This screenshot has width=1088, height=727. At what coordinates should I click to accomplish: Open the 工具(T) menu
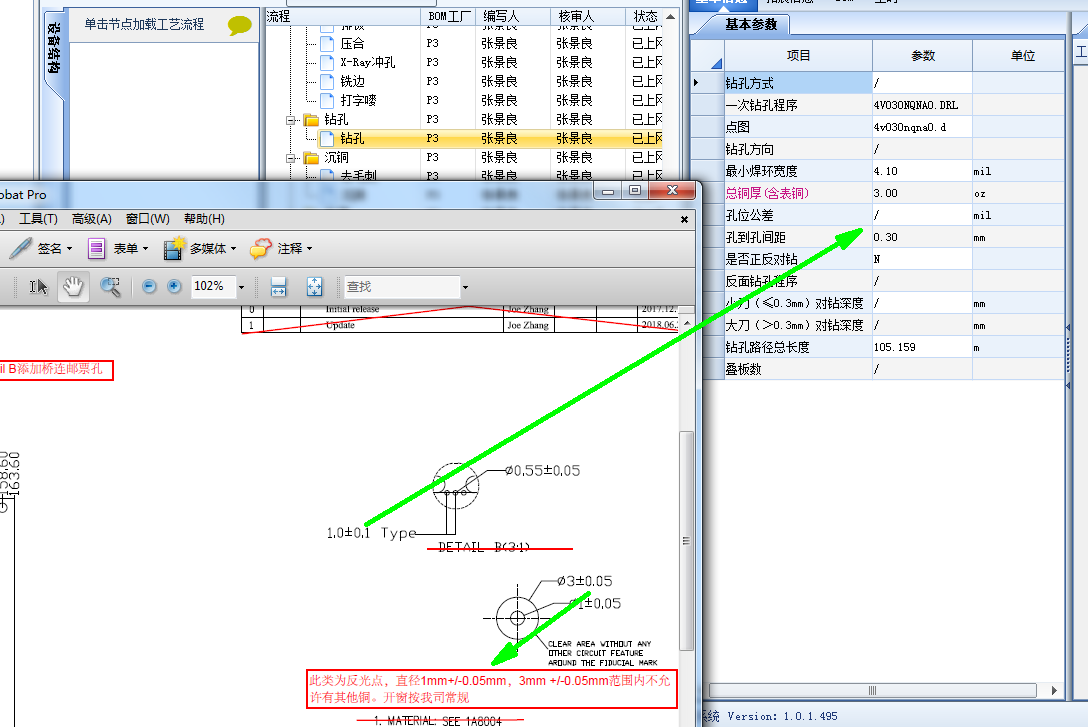[38, 219]
